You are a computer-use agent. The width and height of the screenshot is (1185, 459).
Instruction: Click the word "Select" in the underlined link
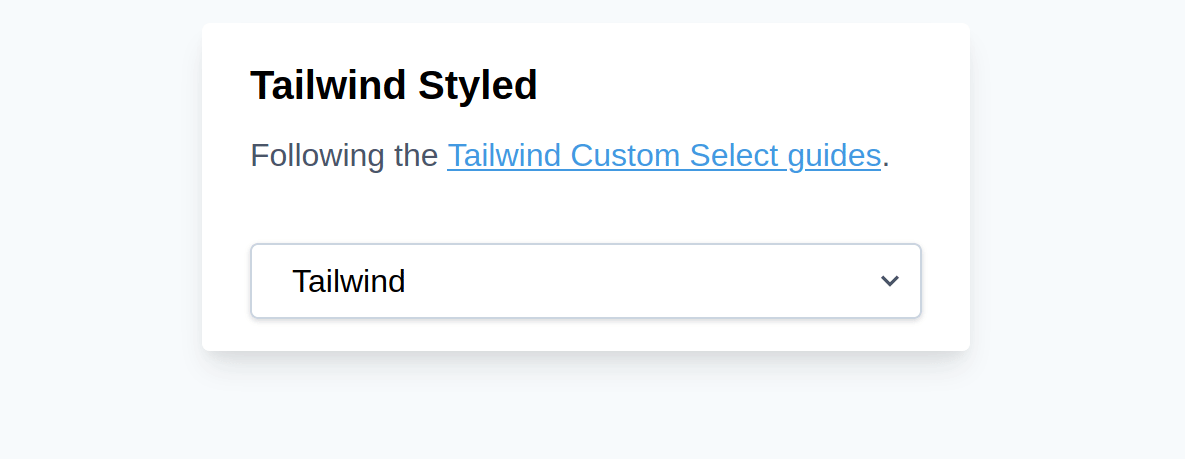[x=734, y=156]
